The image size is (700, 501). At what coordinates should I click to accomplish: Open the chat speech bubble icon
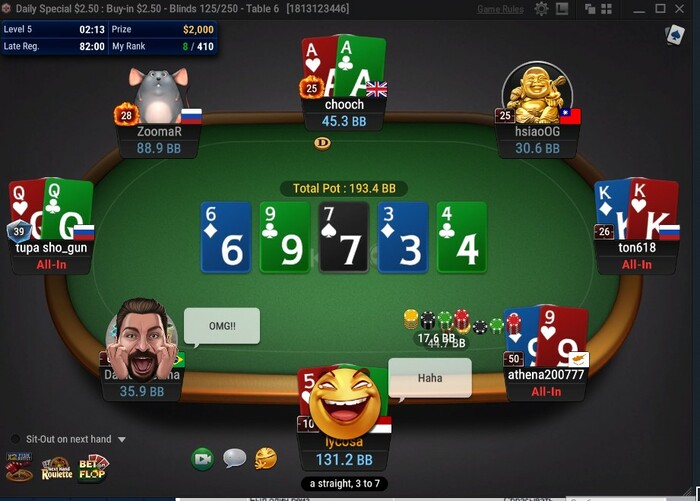234,459
